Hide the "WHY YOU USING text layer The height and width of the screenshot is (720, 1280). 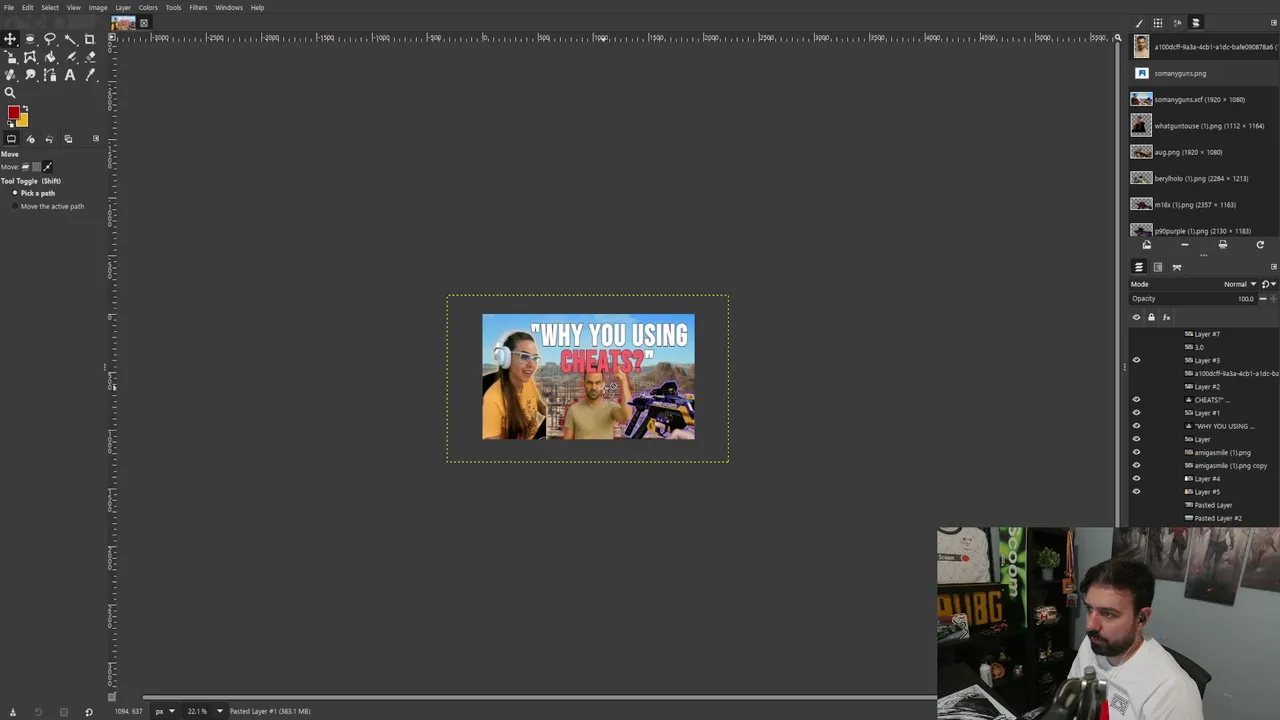(x=1136, y=426)
